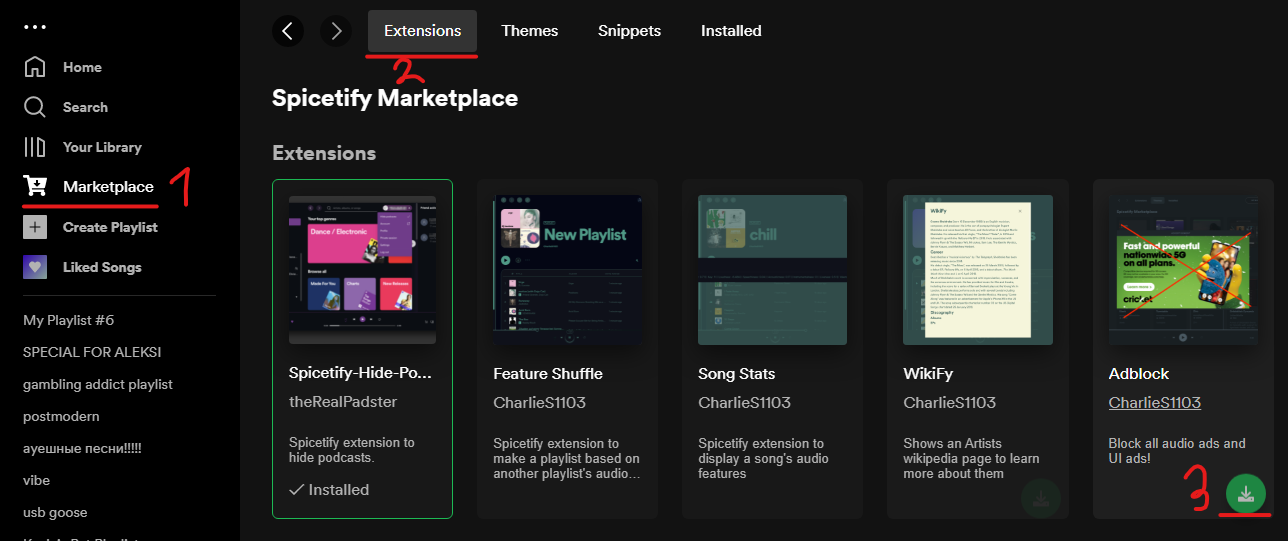The height and width of the screenshot is (541, 1288).
Task: Open the SPECIAL FOR ALEKSI playlist
Action: [92, 352]
